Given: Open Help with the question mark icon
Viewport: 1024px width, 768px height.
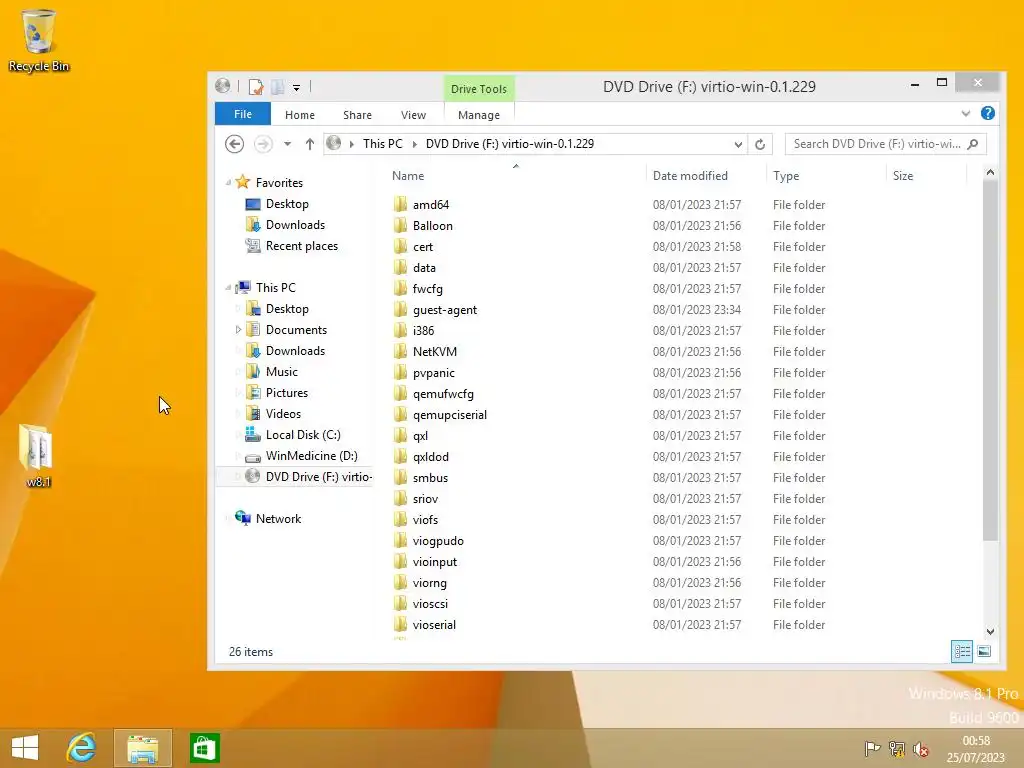Looking at the screenshot, I should (x=987, y=114).
